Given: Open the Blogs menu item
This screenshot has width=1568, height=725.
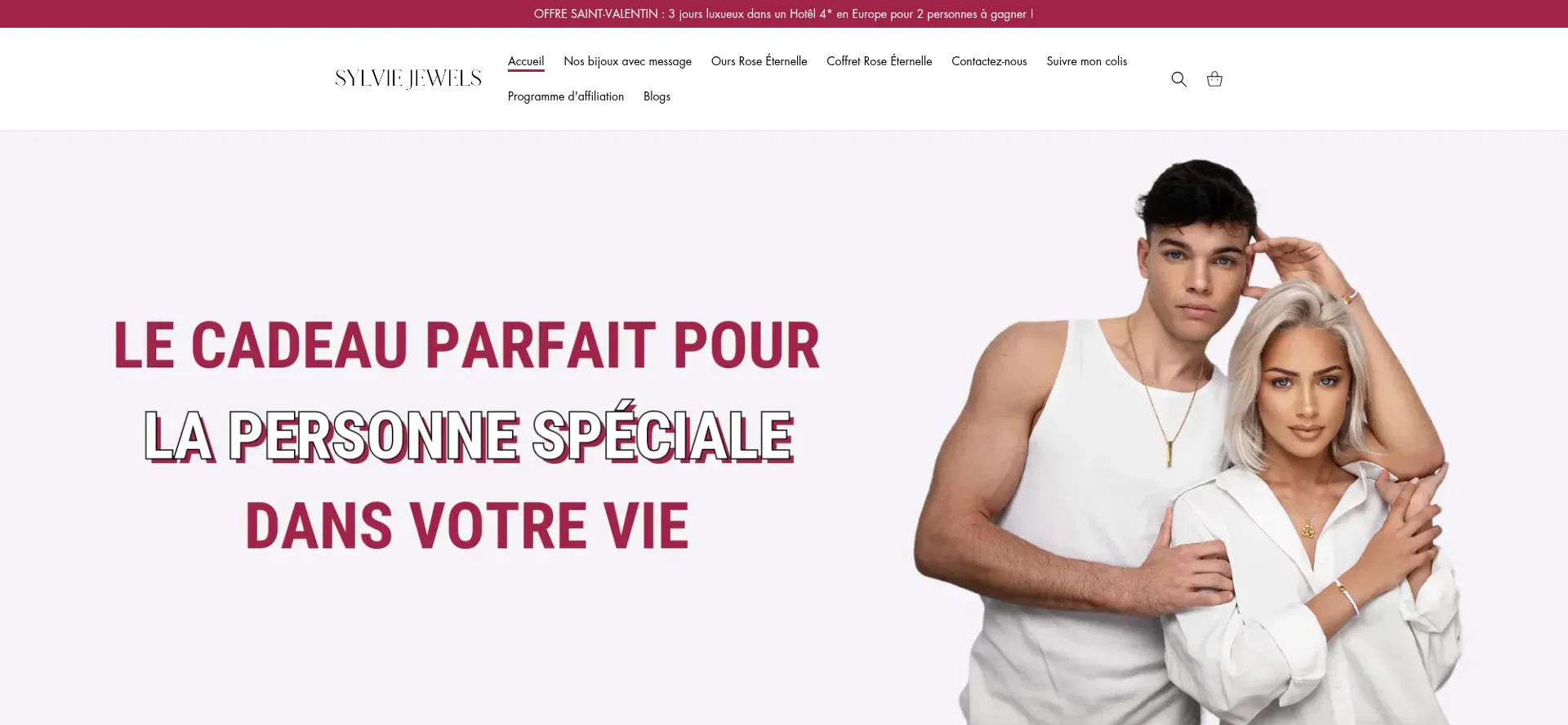Looking at the screenshot, I should click(657, 96).
